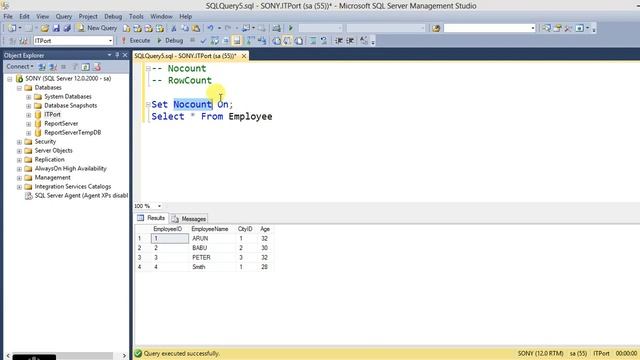Expand the Security folder
640x360 pixels.
[19, 142]
